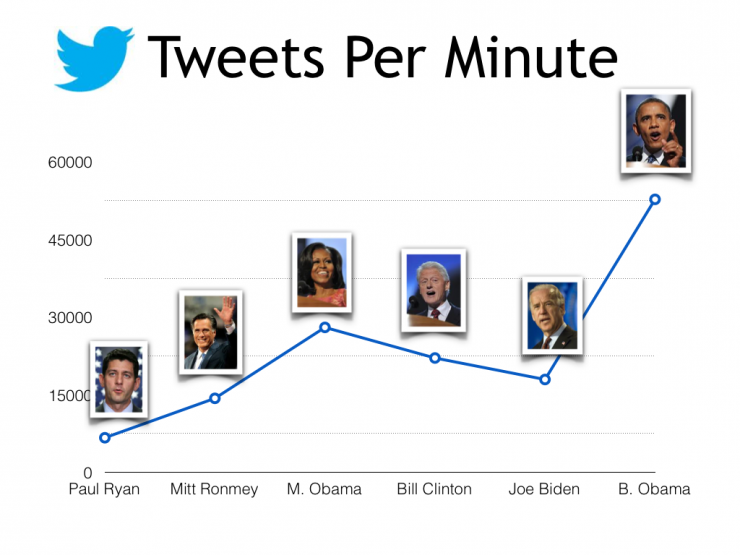The width and height of the screenshot is (740, 555).
Task: Click the Paul Ryan data point
Action: (x=104, y=437)
